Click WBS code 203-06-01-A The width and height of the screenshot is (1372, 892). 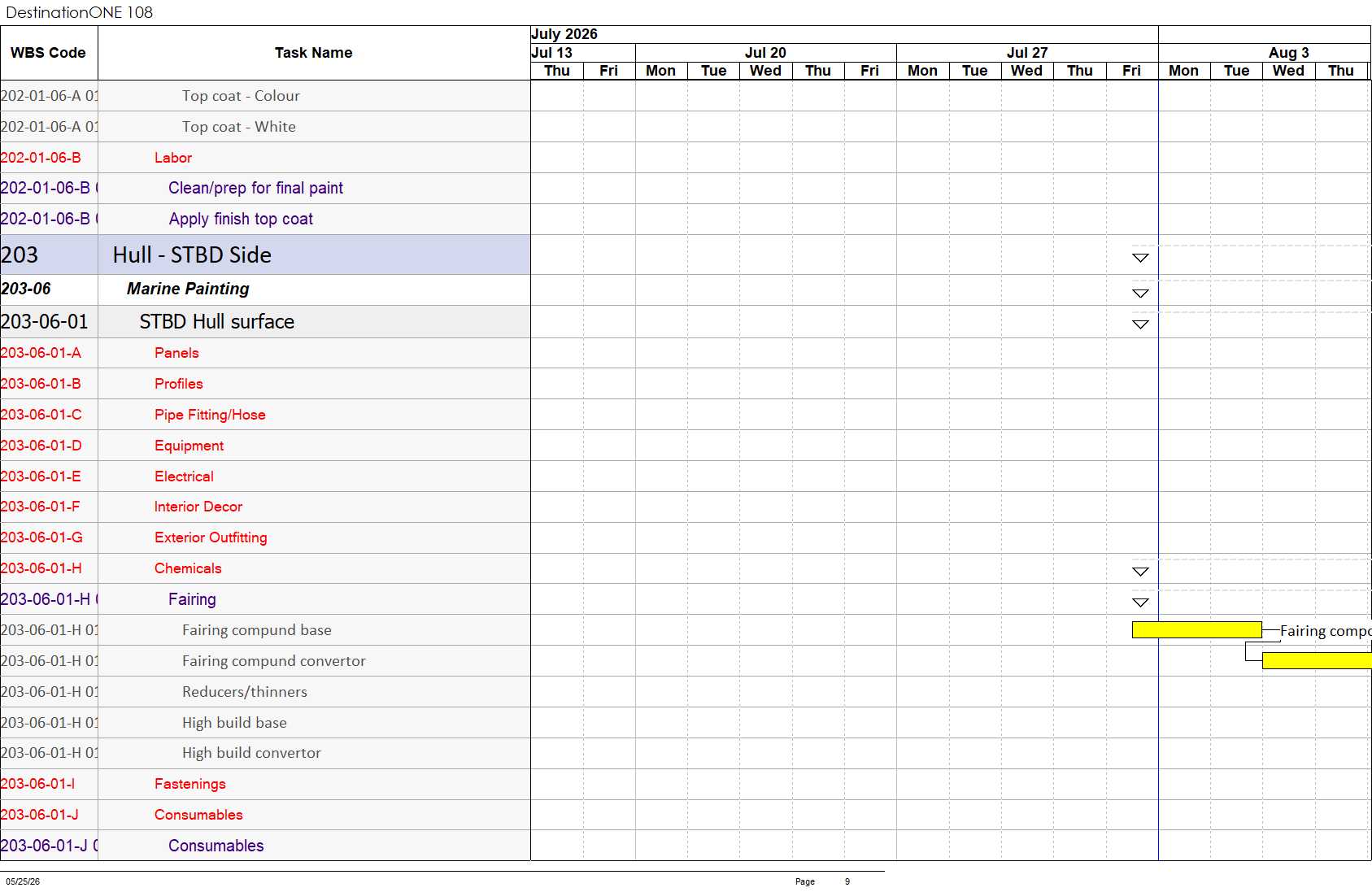coord(41,353)
